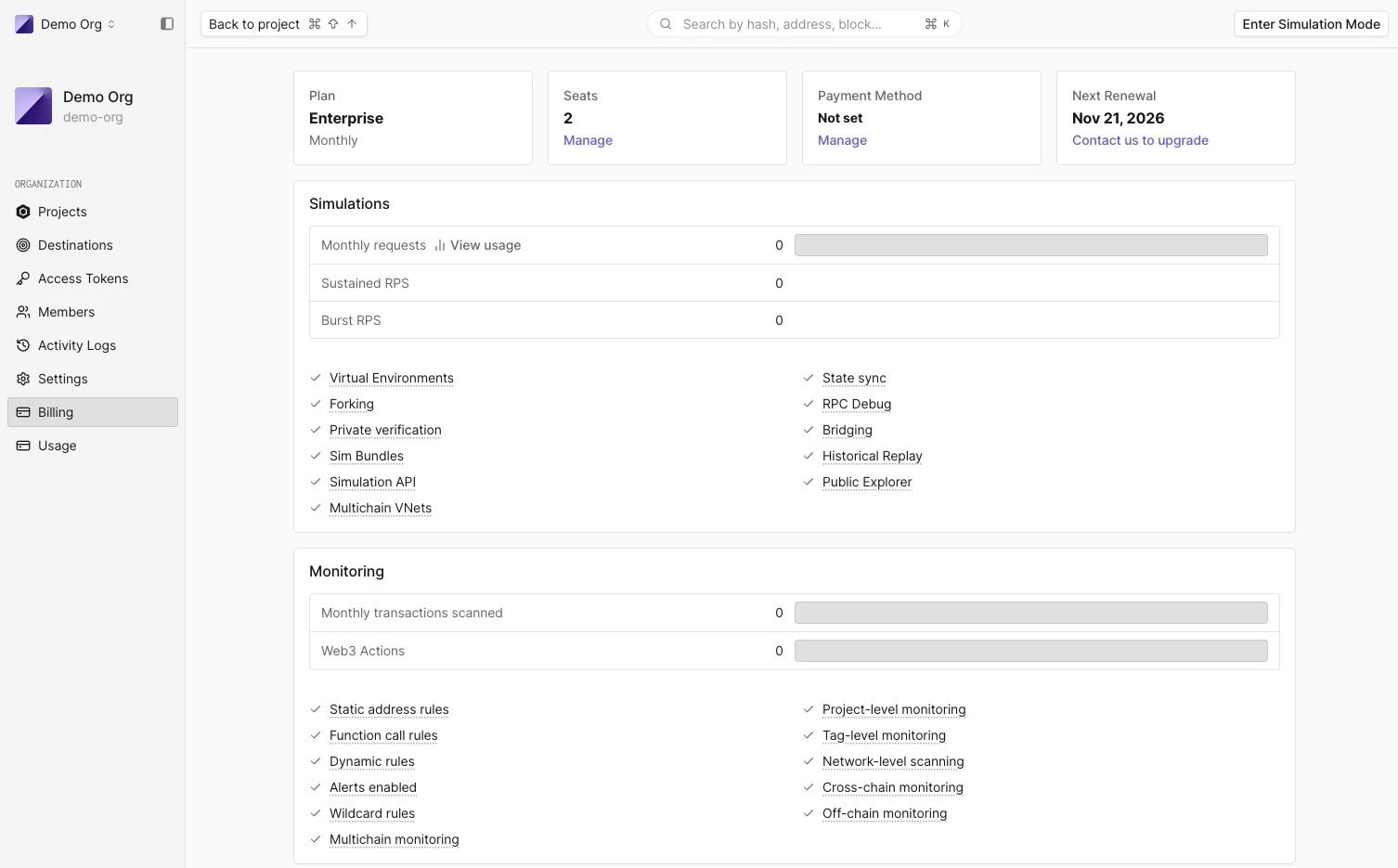Click the Forking feature label
The image size is (1398, 868).
[x=352, y=404]
